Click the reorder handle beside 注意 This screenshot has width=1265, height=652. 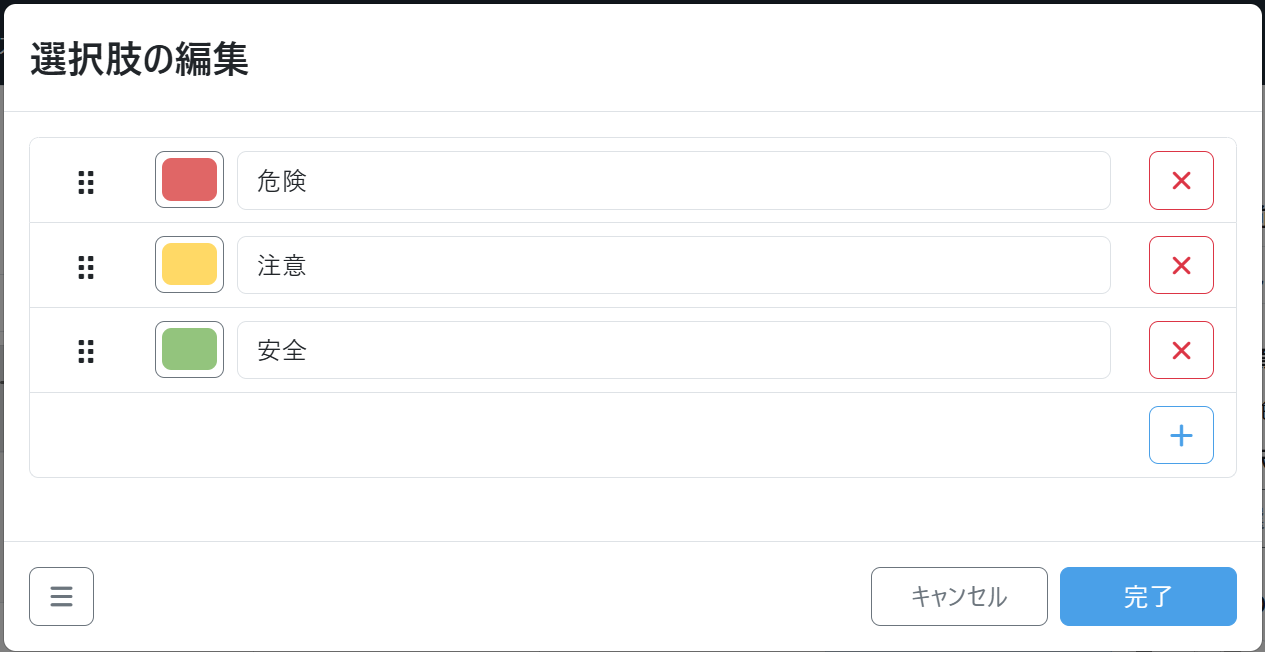[x=86, y=266]
